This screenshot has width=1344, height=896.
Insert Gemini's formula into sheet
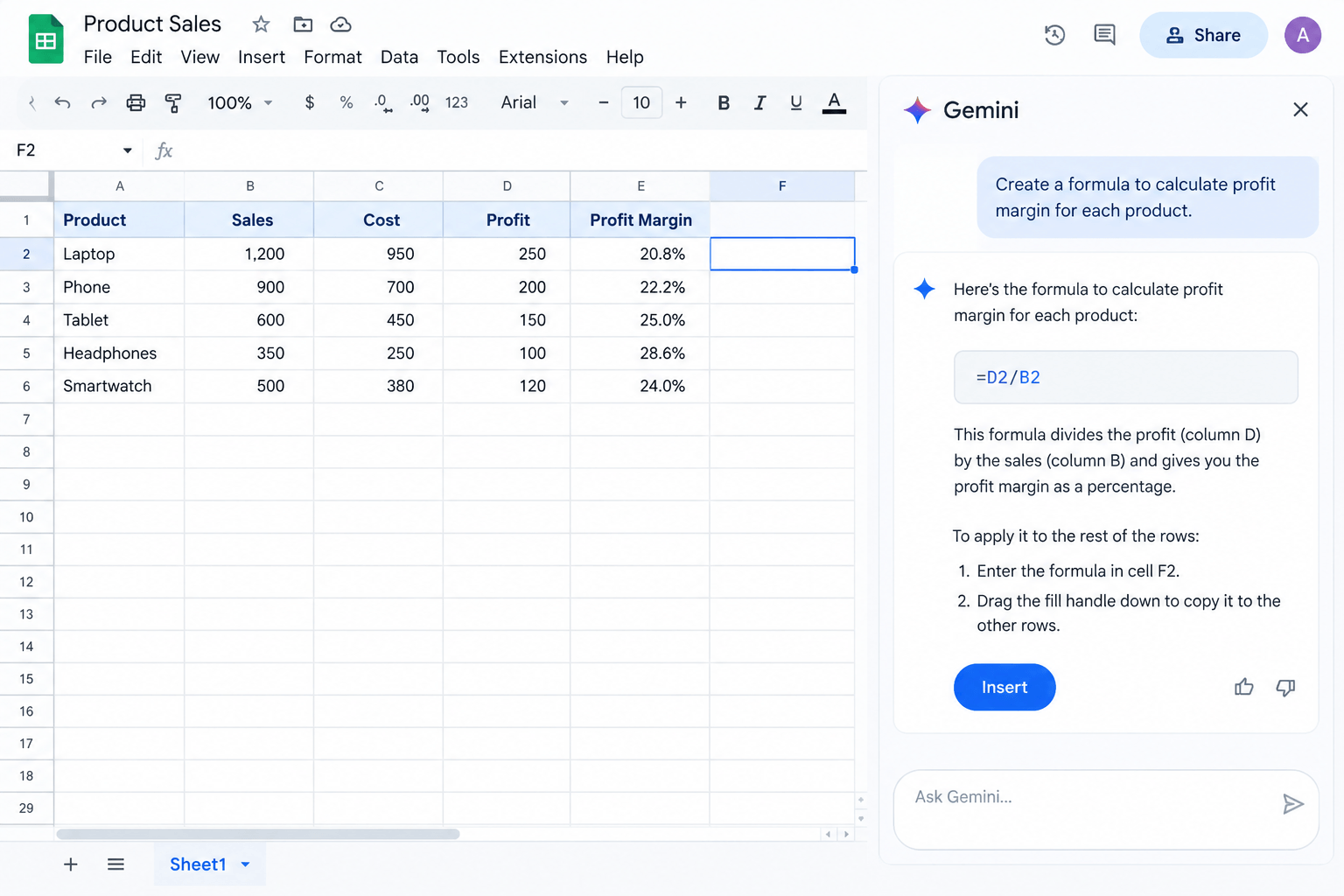pos(1004,688)
